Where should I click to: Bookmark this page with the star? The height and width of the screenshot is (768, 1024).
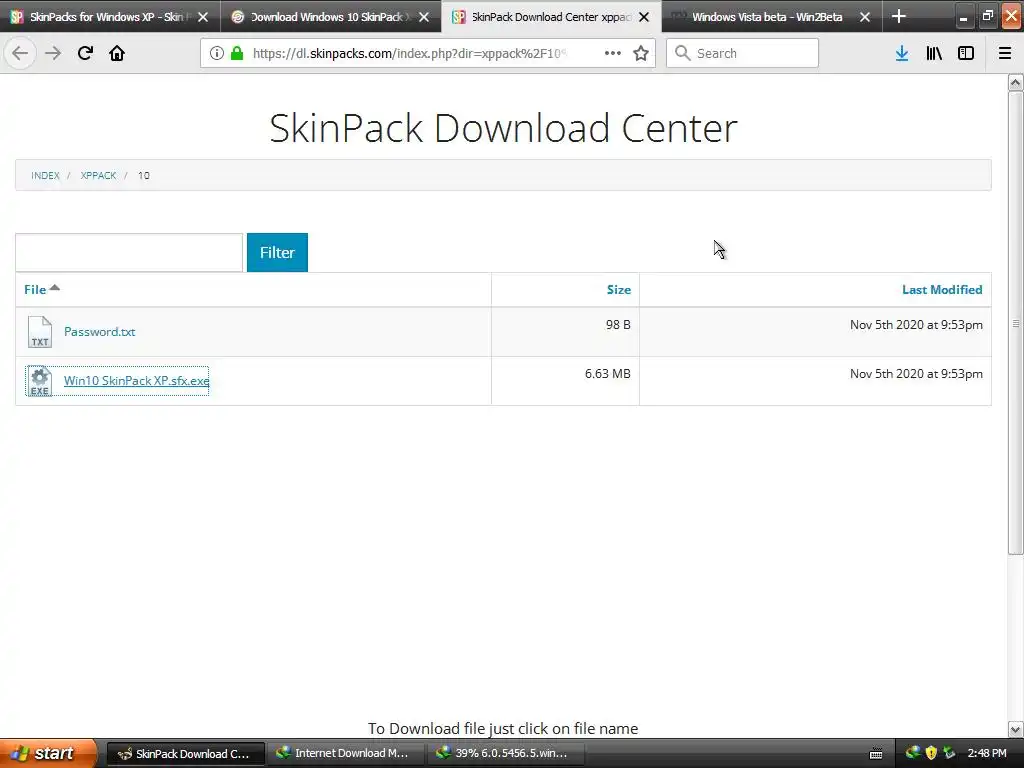[641, 53]
